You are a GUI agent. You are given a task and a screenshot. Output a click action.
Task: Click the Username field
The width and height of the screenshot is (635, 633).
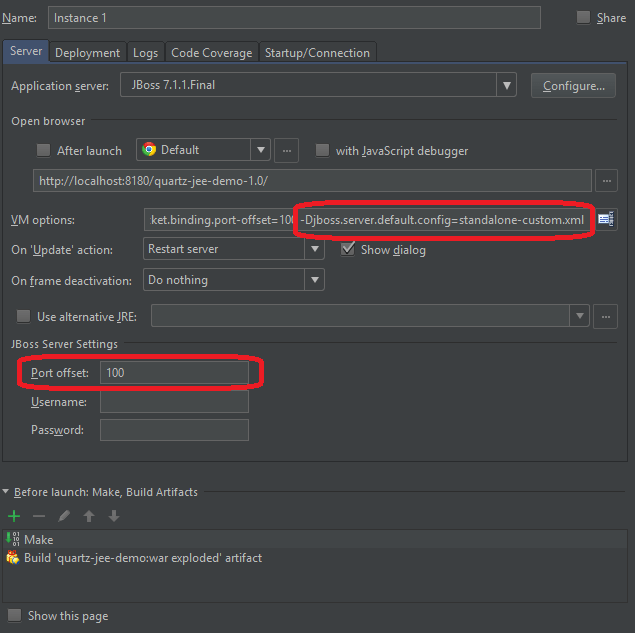pos(174,401)
